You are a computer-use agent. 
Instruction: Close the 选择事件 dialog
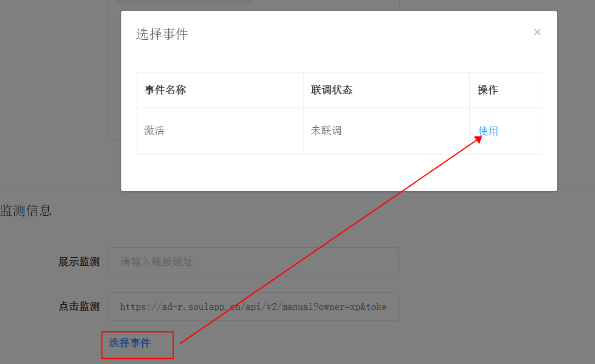(x=537, y=32)
